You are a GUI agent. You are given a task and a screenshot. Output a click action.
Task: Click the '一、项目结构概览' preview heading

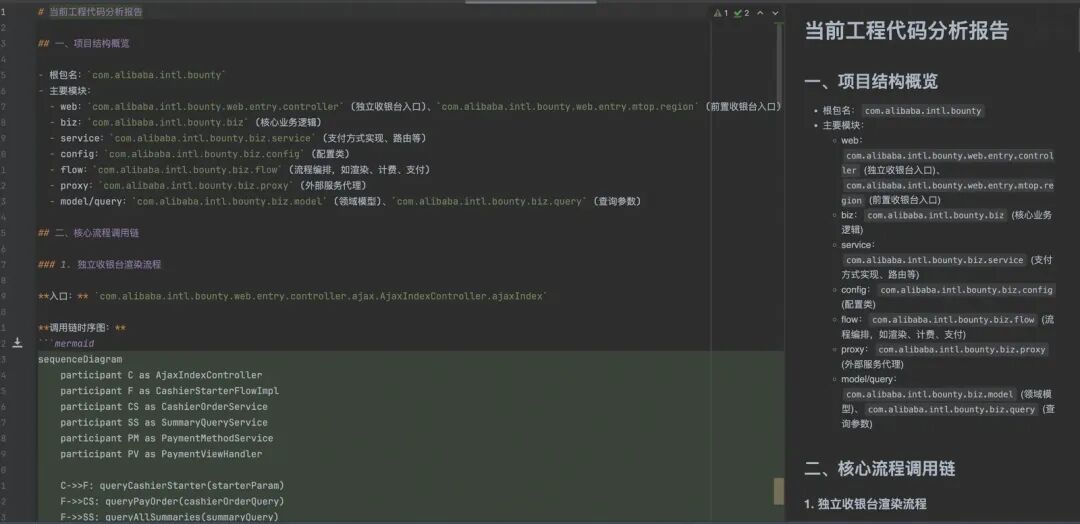pos(871,82)
